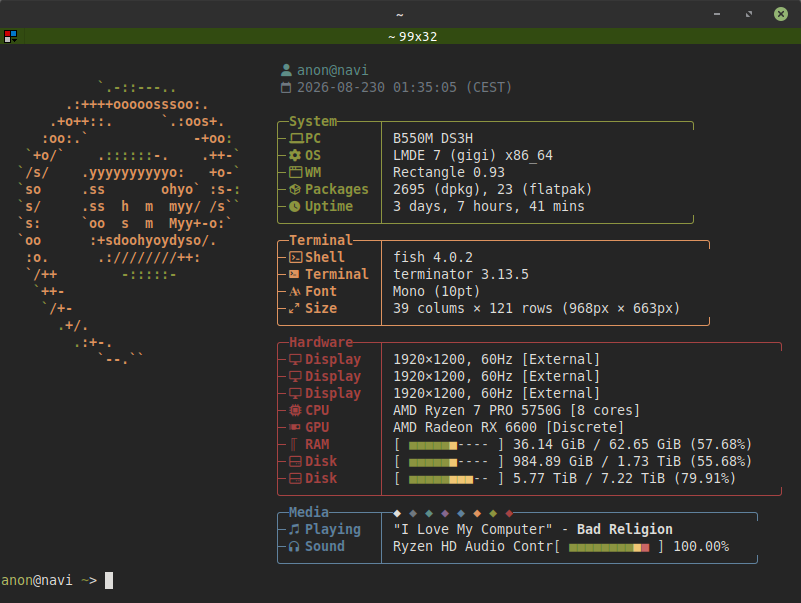
Task: Click the 'B550M DS3H' value
Action: tap(433, 138)
